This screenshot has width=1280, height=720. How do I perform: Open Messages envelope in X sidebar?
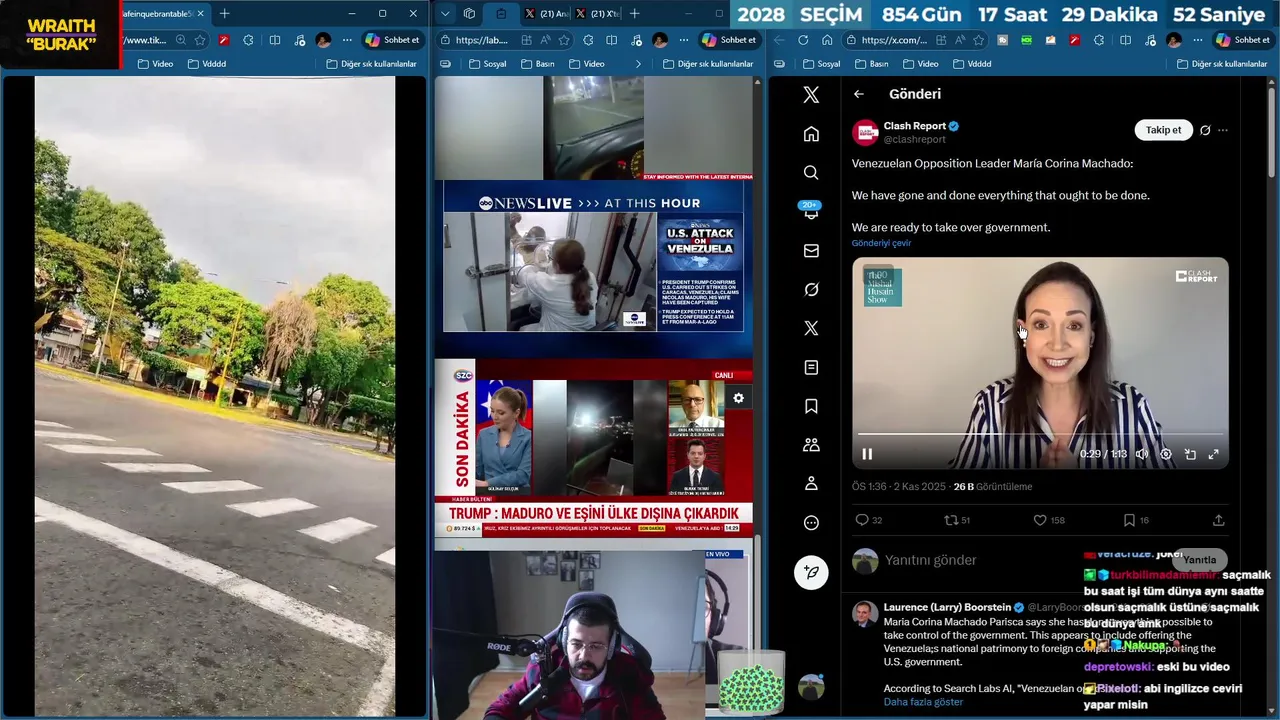[x=811, y=251]
